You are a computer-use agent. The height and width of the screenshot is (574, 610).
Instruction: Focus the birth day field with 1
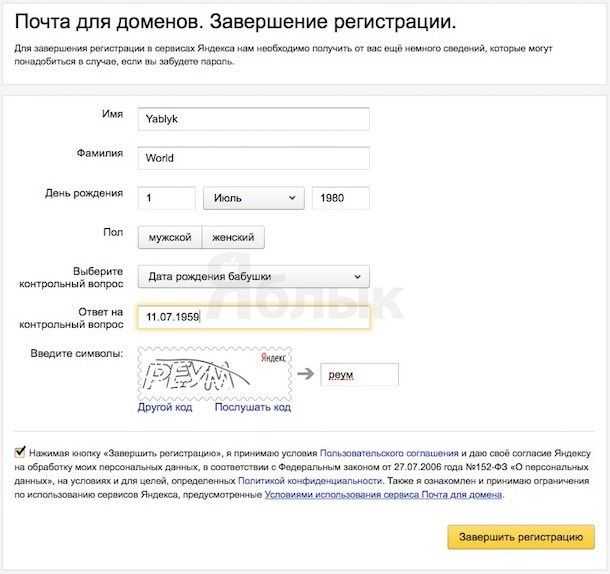[x=167, y=198]
